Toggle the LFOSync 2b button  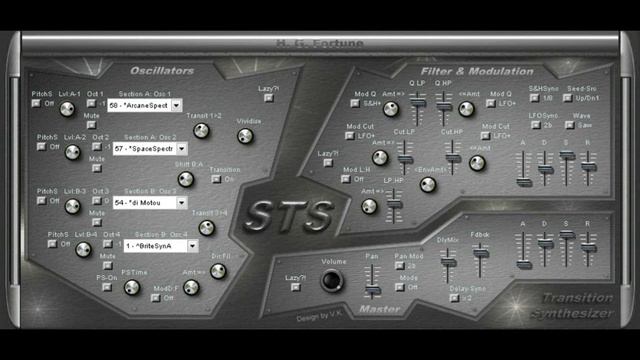coord(536,125)
